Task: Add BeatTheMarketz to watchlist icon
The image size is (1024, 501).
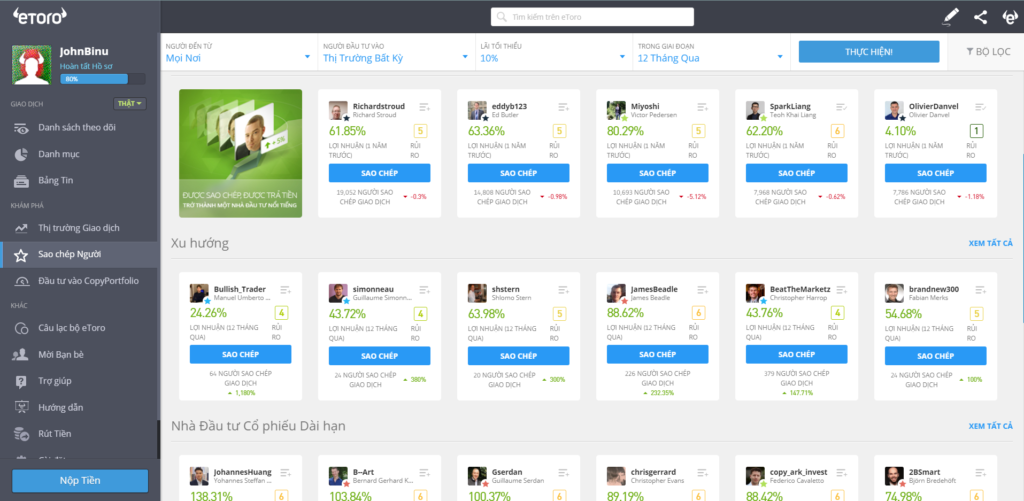Action: point(842,290)
